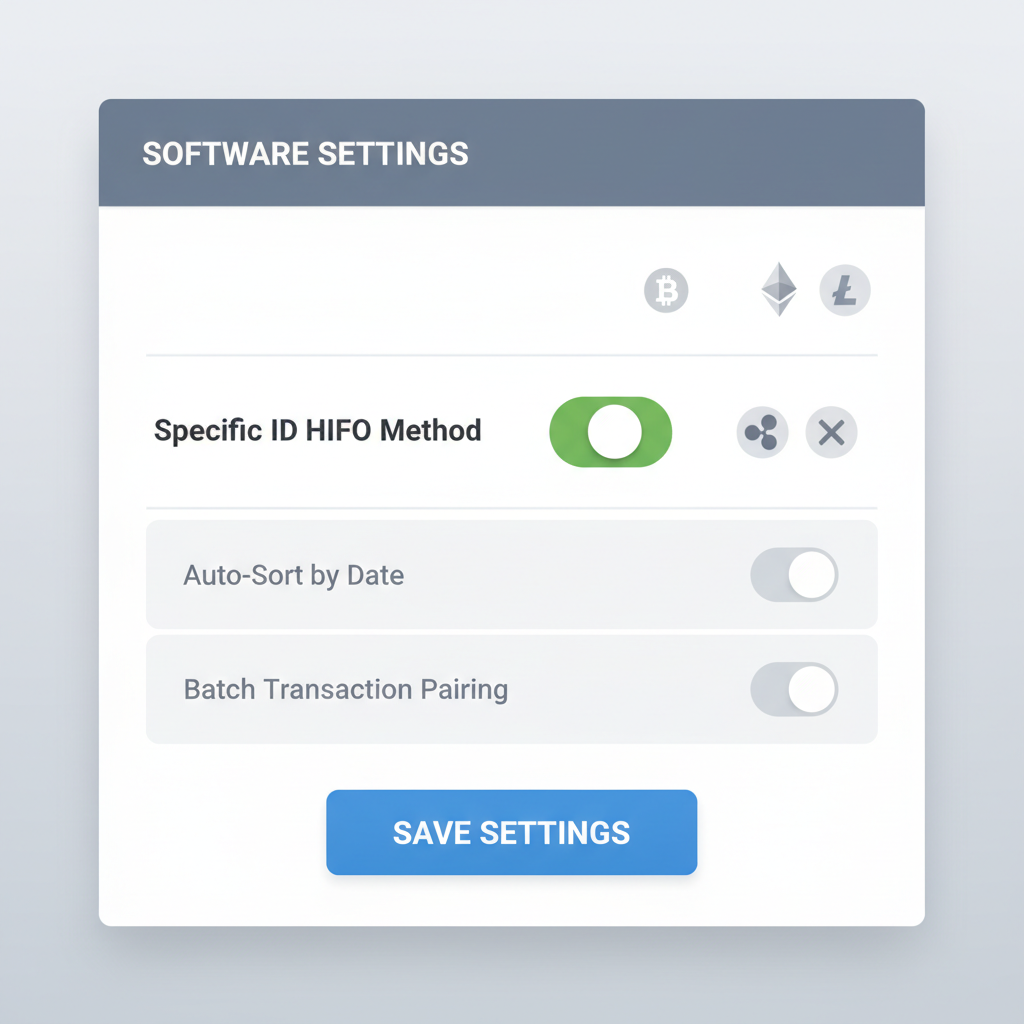
Task: Click the Bitcoin symbol in the currency row
Action: (666, 291)
